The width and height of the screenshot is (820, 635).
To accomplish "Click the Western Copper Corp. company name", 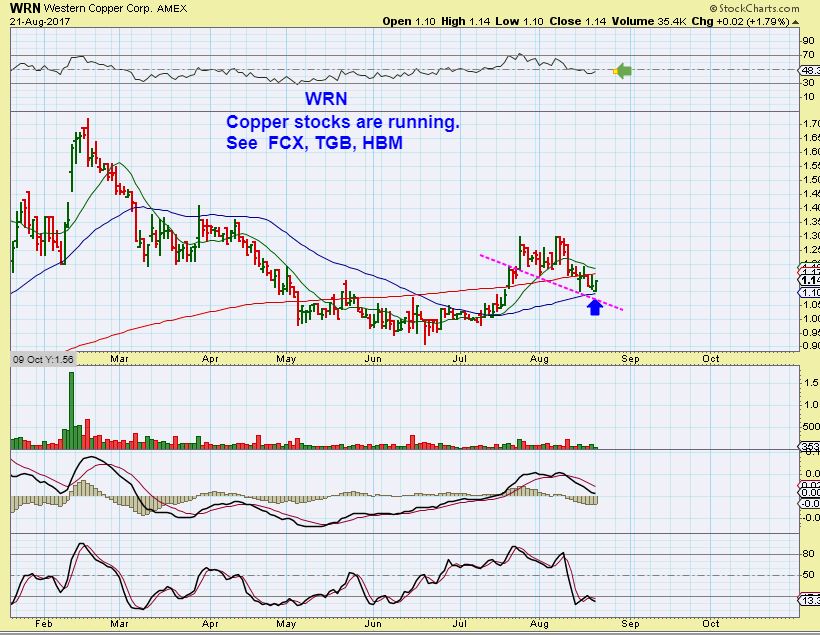I will [98, 8].
